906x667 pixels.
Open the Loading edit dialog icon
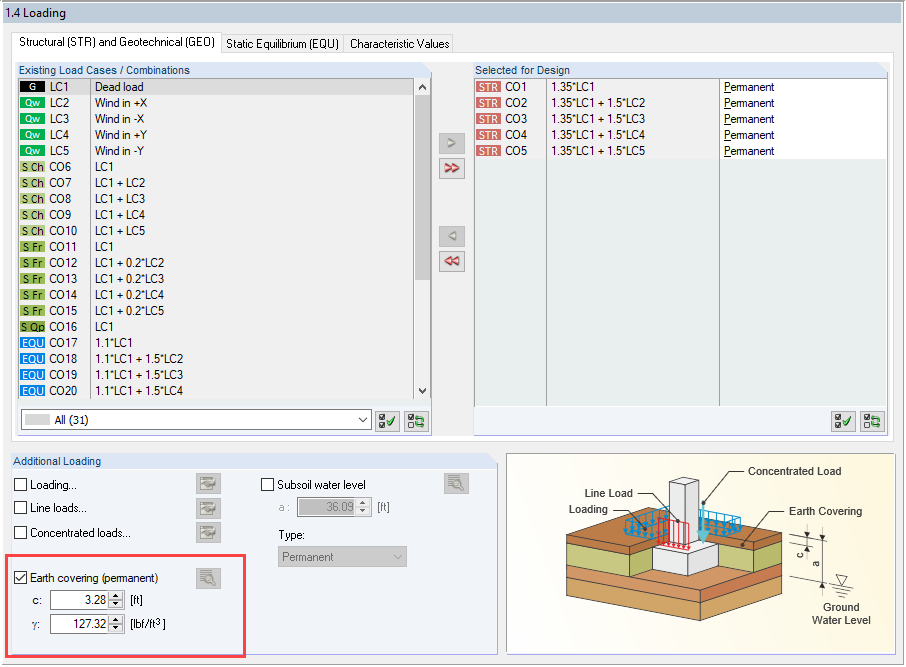point(208,484)
